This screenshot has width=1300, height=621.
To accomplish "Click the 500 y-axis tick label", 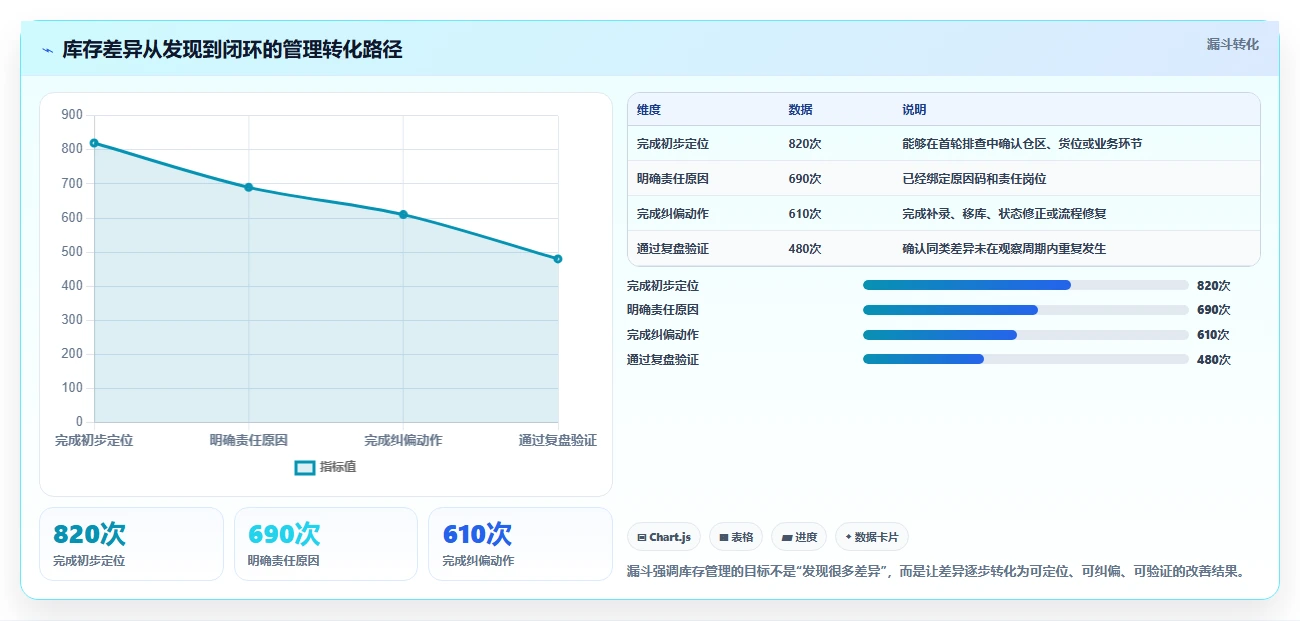I will click(x=72, y=252).
